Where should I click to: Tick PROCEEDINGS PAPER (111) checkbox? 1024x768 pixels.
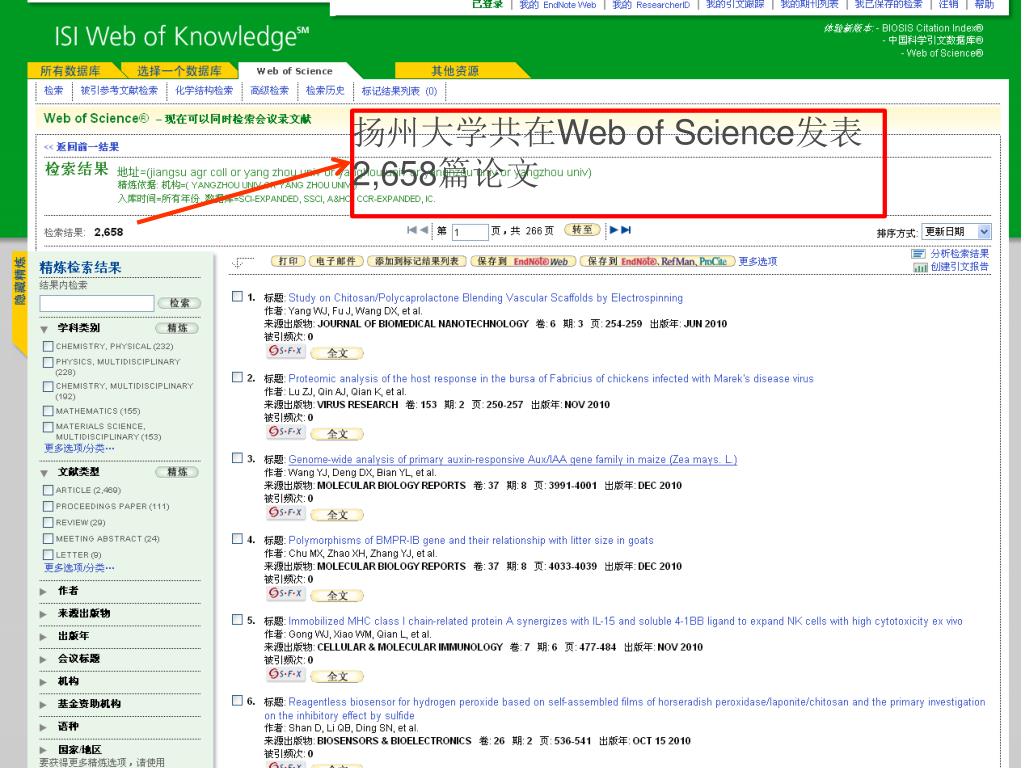click(48, 506)
